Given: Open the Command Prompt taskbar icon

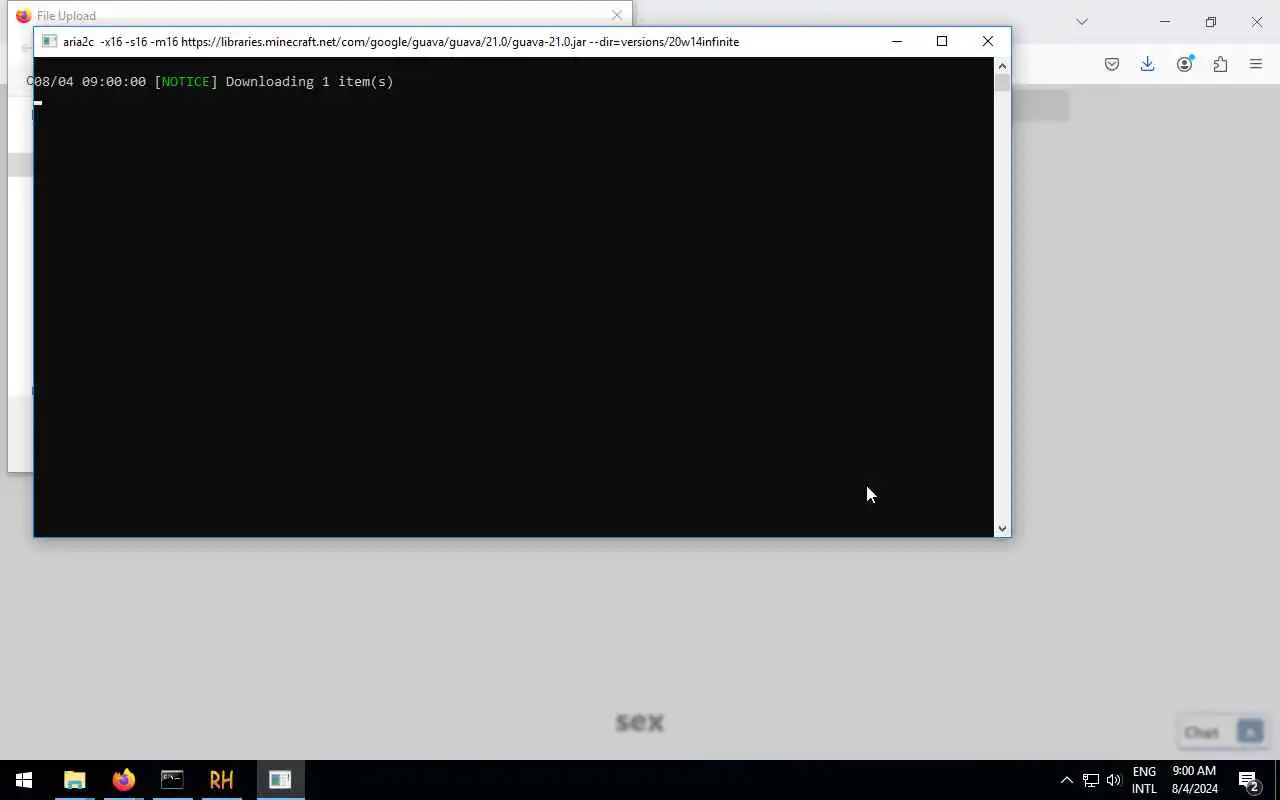Looking at the screenshot, I should point(172,780).
